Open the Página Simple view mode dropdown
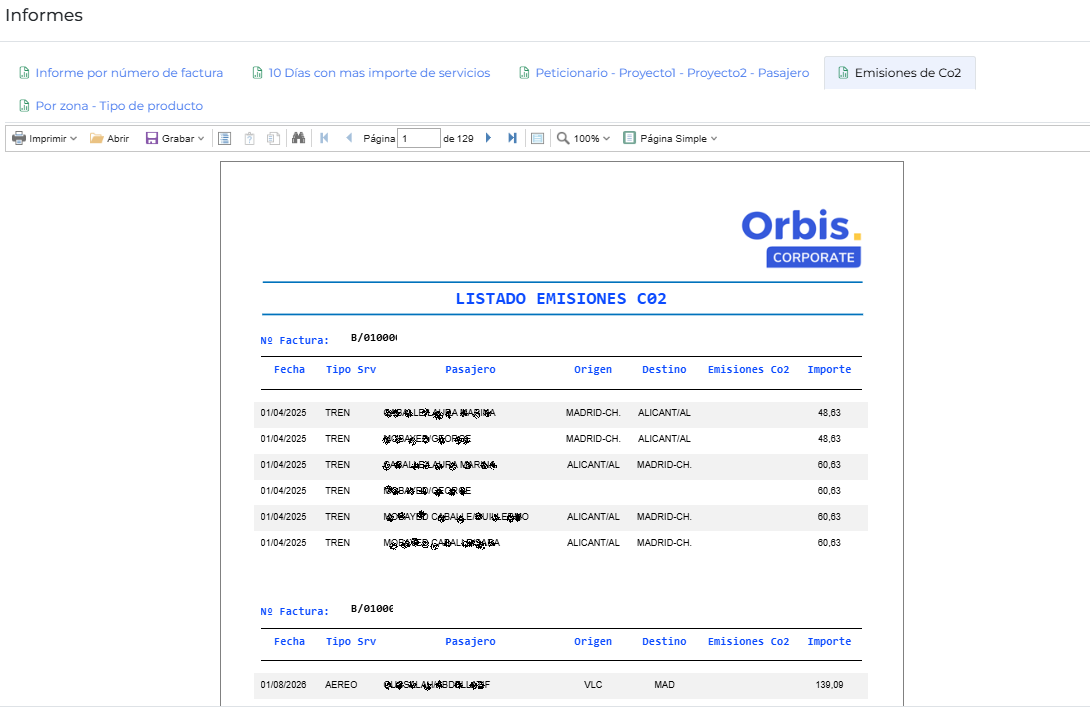Image resolution: width=1090 pixels, height=715 pixels. [670, 138]
